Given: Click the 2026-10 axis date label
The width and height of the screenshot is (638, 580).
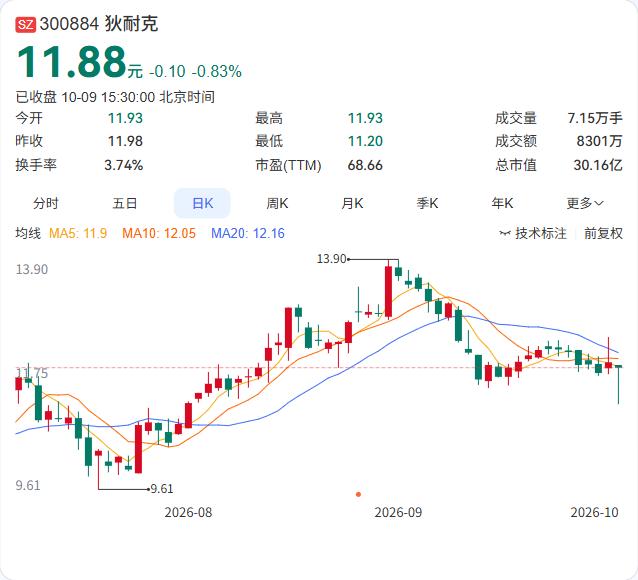Looking at the screenshot, I should coord(594,512).
